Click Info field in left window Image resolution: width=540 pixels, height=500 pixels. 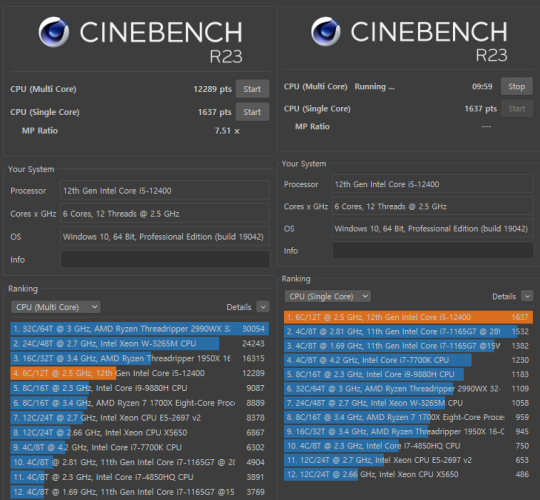[x=165, y=259]
